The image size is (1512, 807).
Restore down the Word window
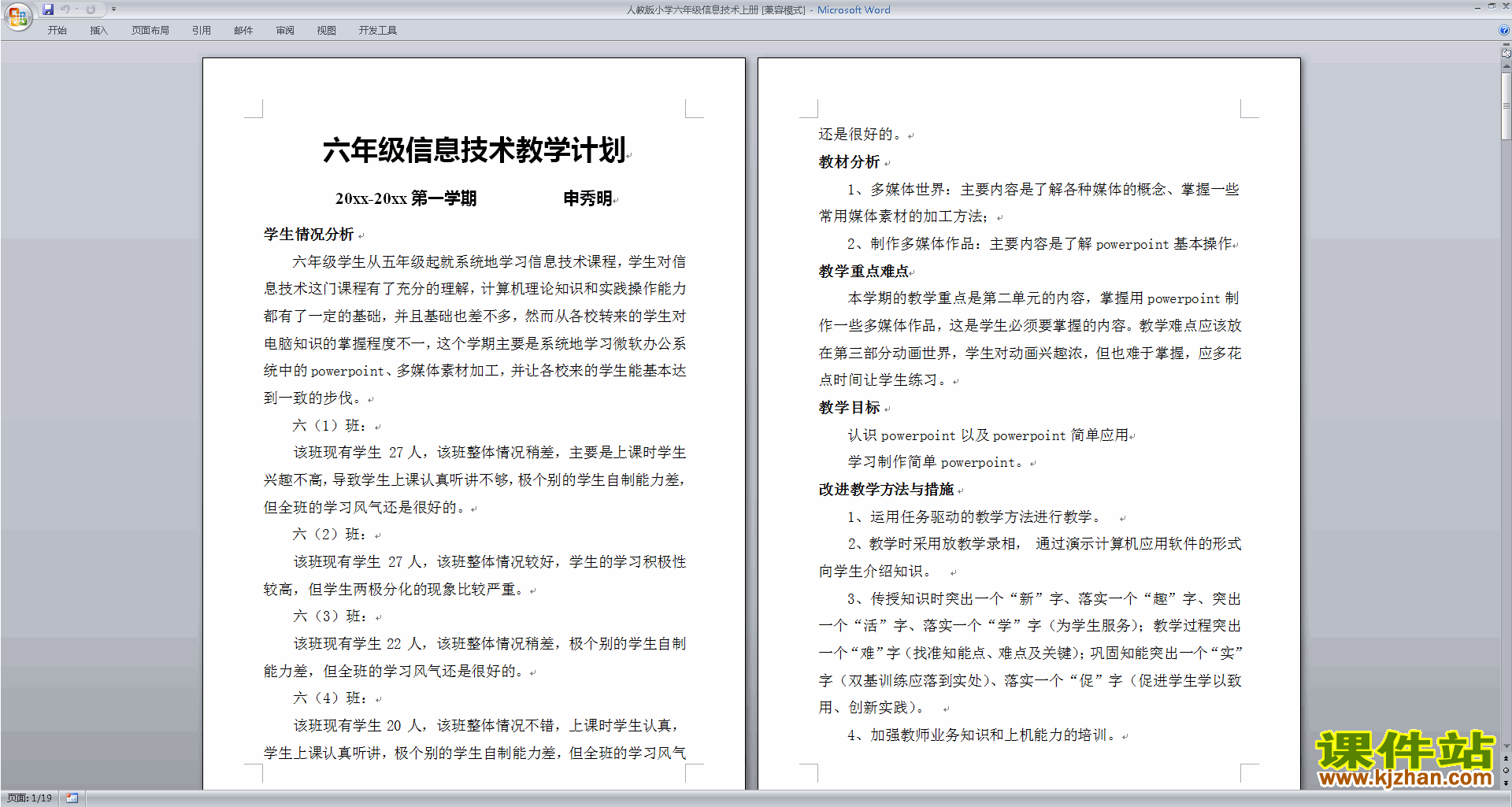pos(1492,6)
